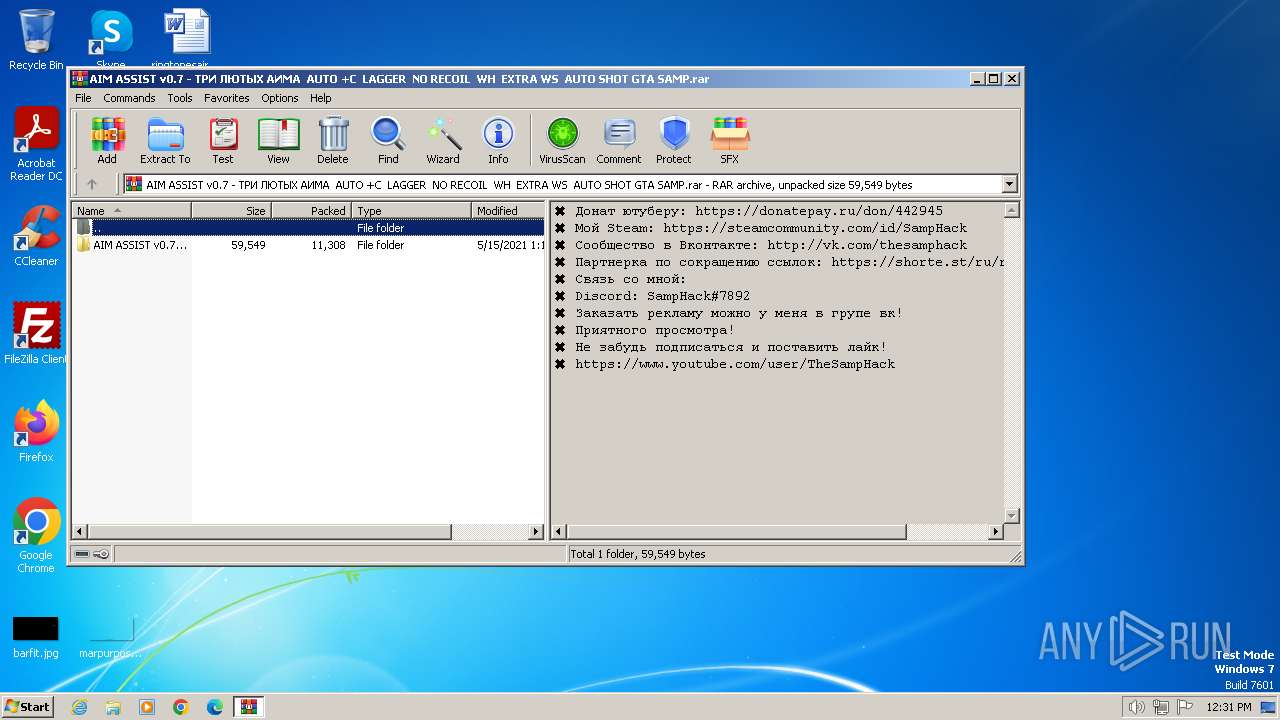This screenshot has height=720, width=1280.
Task: Open Internet Explorer from the taskbar
Action: coord(79,707)
